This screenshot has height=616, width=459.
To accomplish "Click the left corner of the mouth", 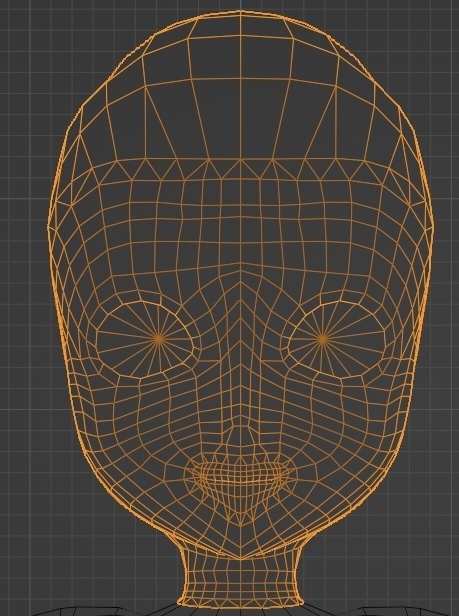I will [193, 477].
